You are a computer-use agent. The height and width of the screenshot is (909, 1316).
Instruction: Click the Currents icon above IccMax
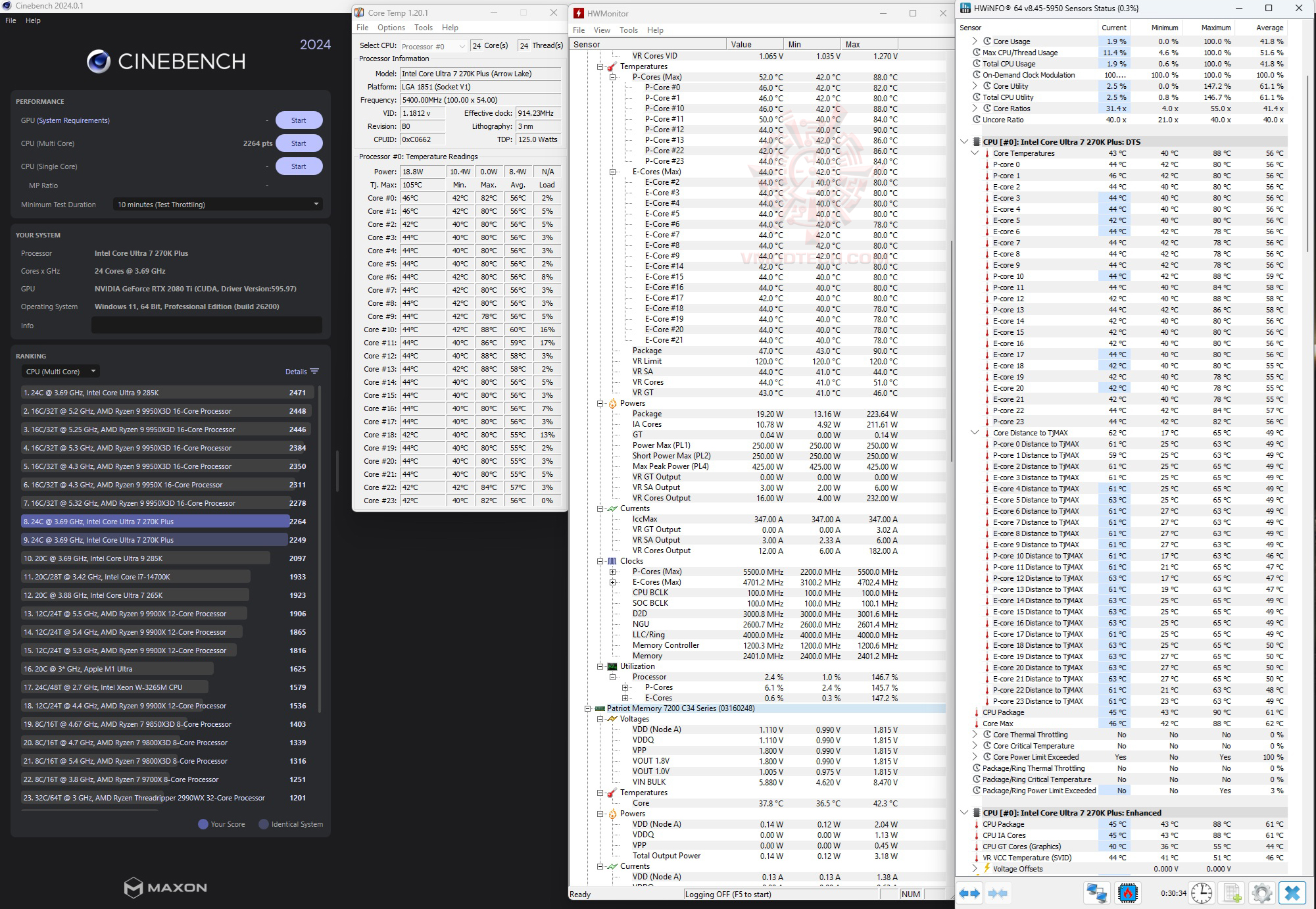[612, 508]
